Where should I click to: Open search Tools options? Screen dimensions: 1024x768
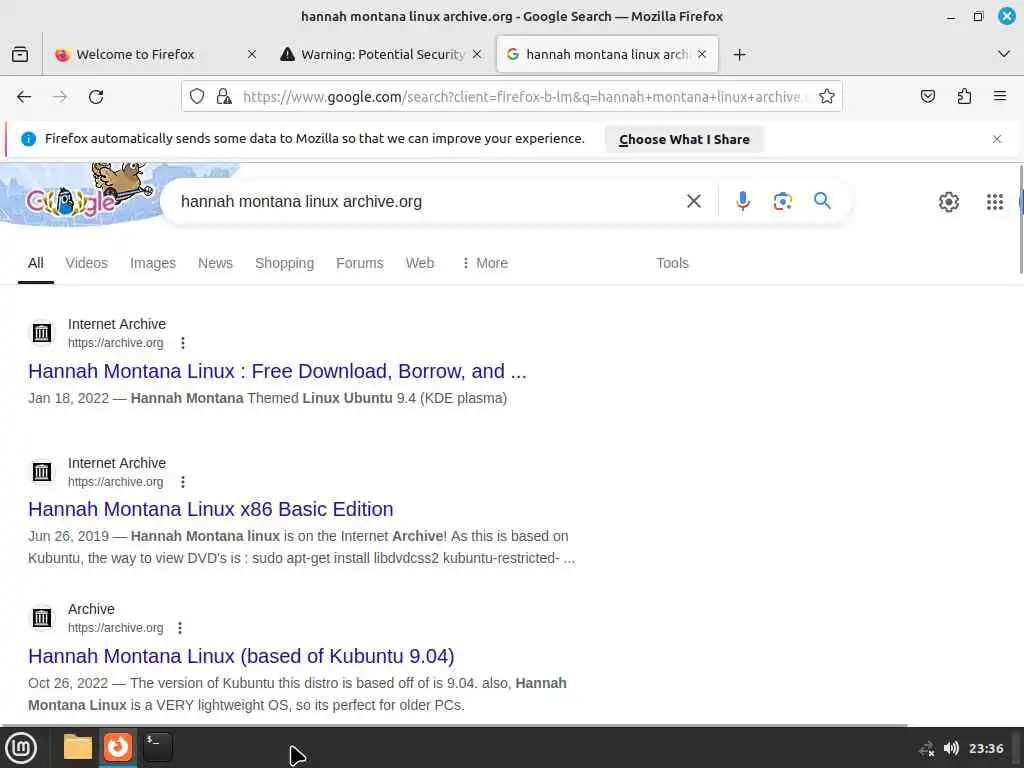tap(672, 263)
